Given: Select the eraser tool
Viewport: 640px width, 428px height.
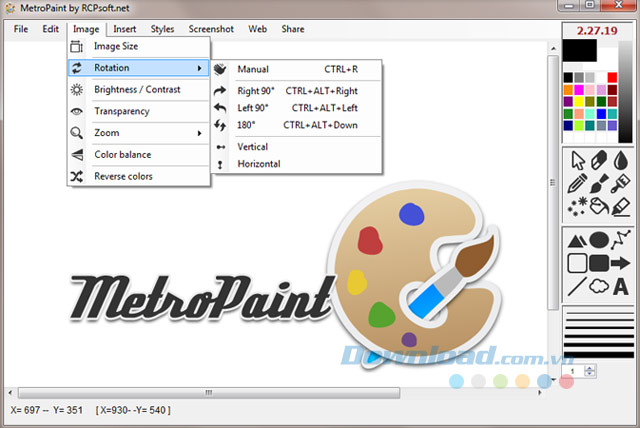Looking at the screenshot, I should pyautogui.click(x=599, y=160).
